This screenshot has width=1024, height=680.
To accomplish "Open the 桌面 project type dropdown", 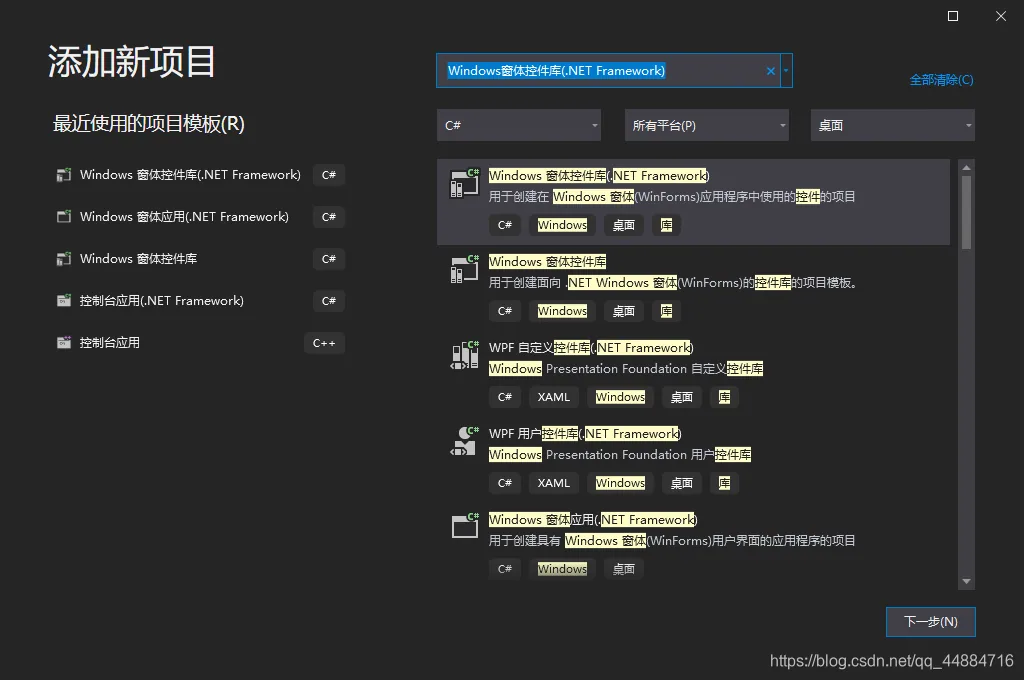I will click(x=893, y=125).
